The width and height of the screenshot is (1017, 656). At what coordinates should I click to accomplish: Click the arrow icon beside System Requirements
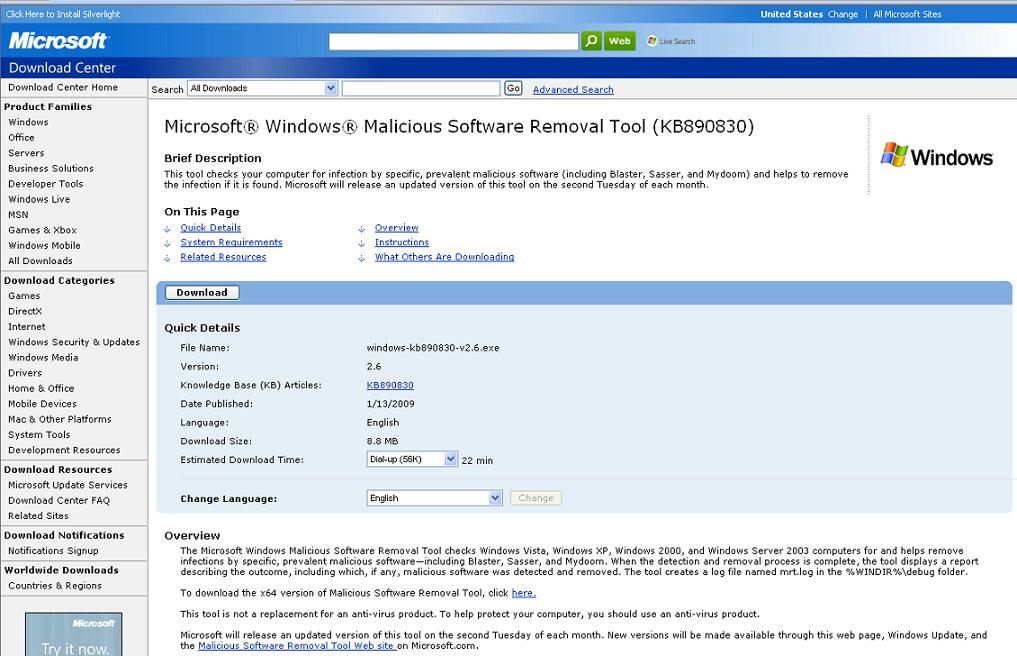[167, 243]
